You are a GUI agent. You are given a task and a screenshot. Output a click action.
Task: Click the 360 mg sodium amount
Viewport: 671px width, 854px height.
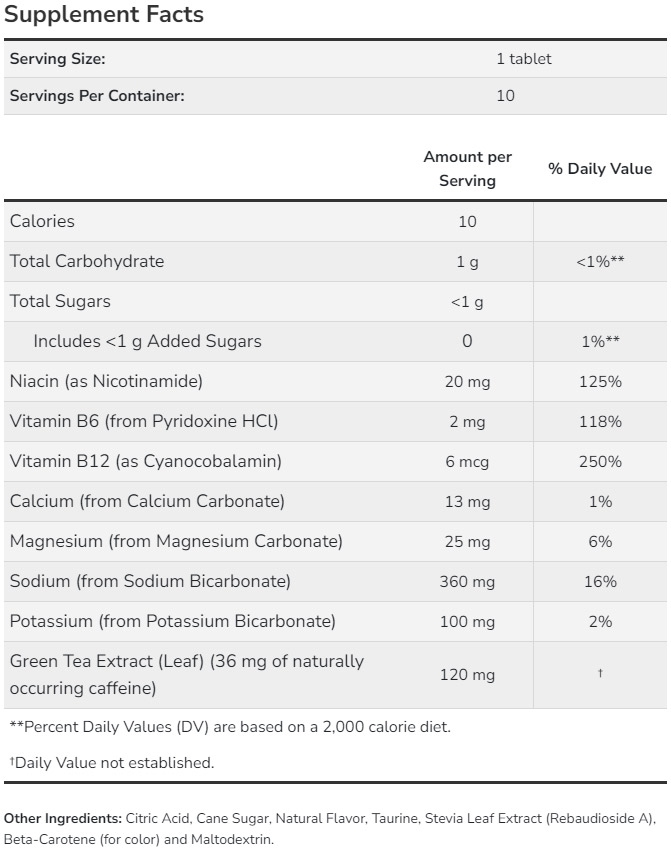(x=467, y=581)
